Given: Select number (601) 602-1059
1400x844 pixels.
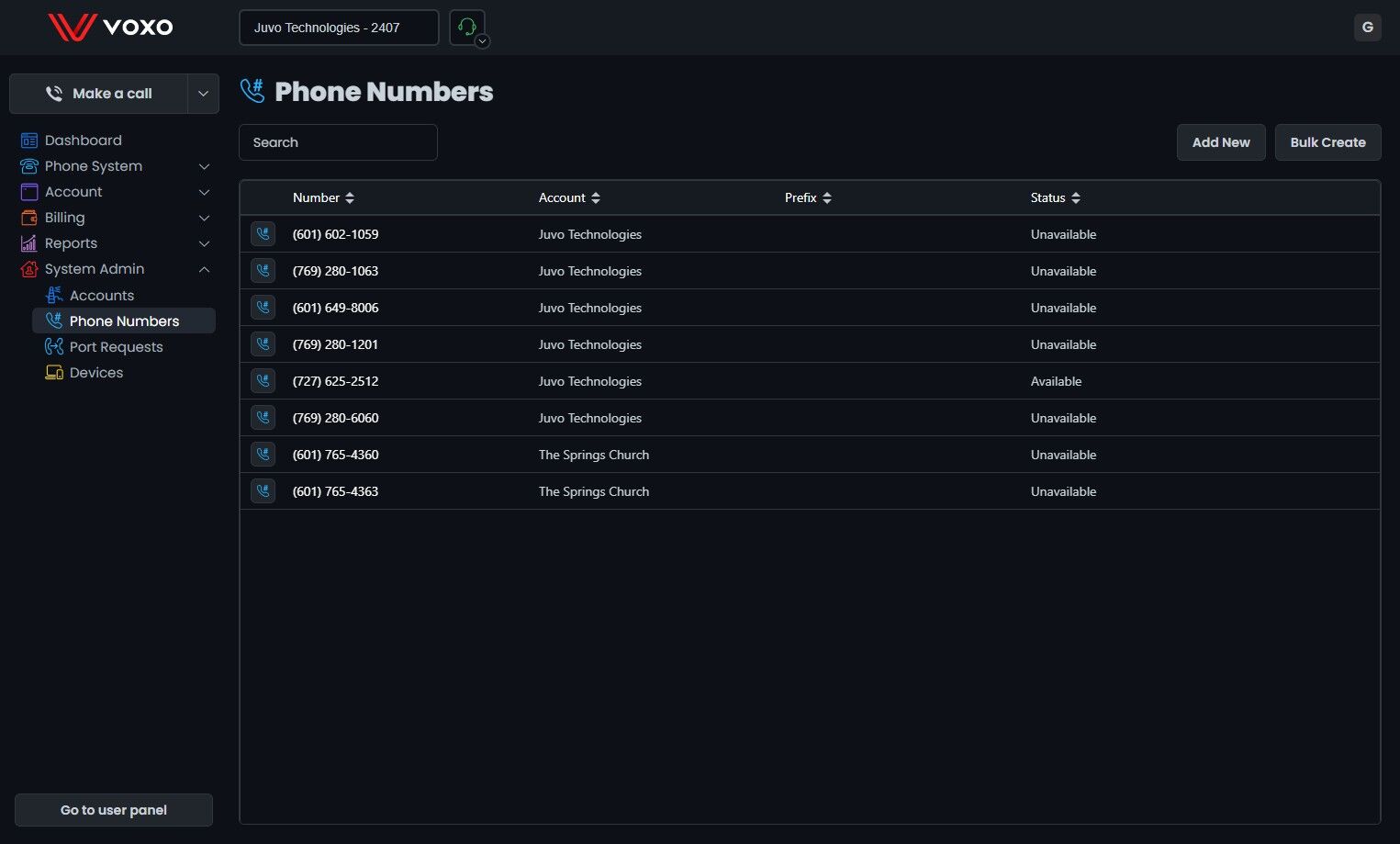Looking at the screenshot, I should tap(335, 234).
